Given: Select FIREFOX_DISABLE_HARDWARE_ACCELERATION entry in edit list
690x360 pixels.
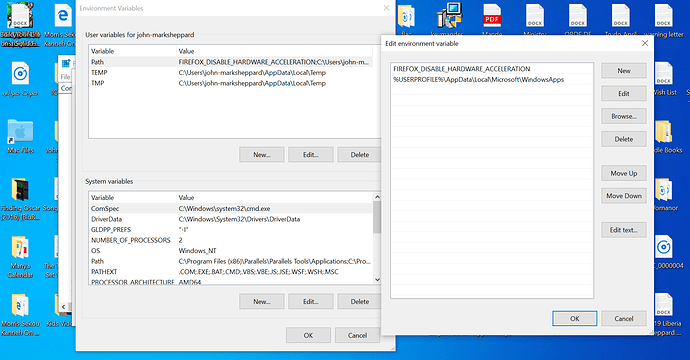Looking at the screenshot, I should point(492,69).
